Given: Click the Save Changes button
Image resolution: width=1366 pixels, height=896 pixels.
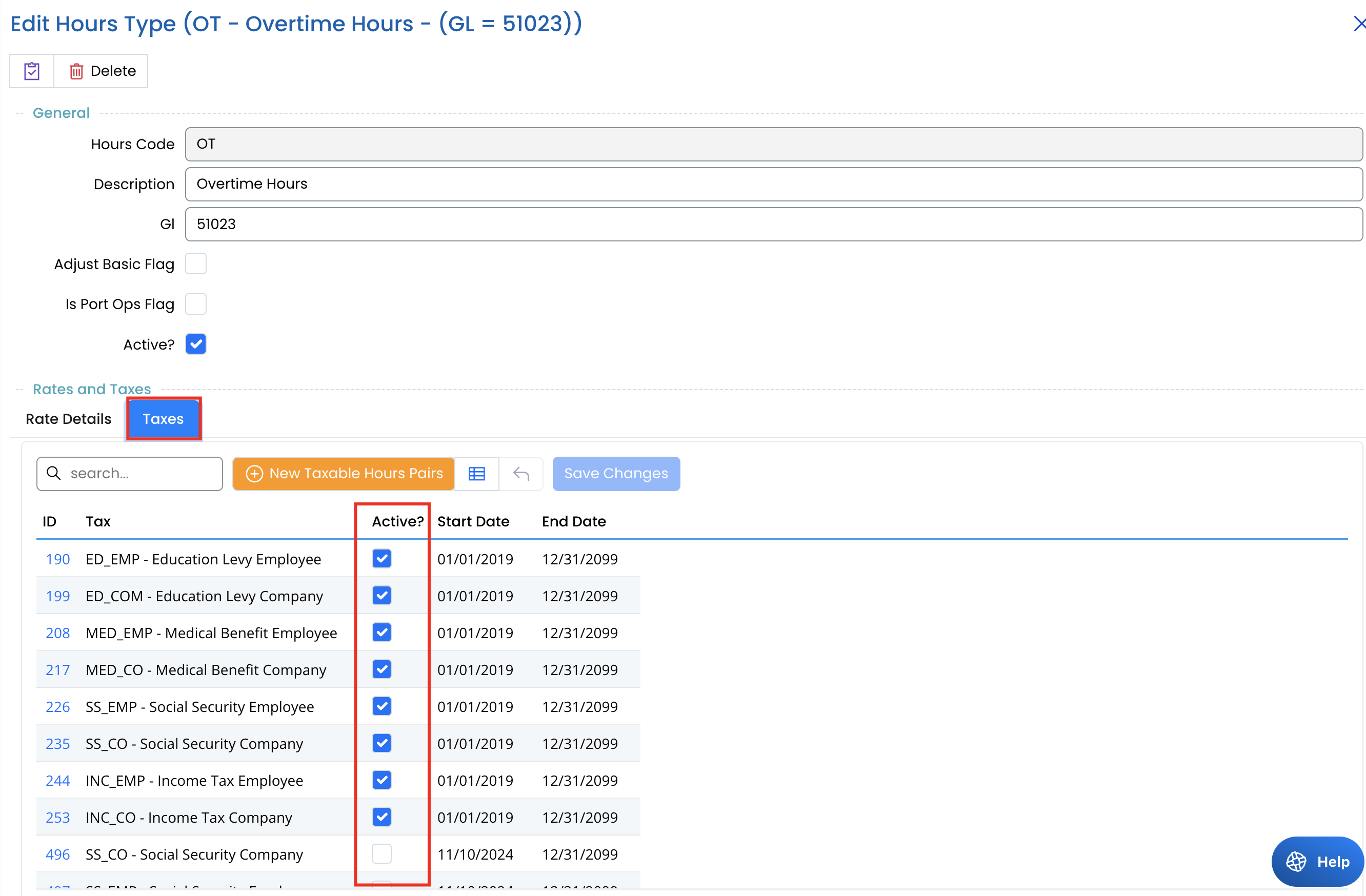Looking at the screenshot, I should pos(615,474).
